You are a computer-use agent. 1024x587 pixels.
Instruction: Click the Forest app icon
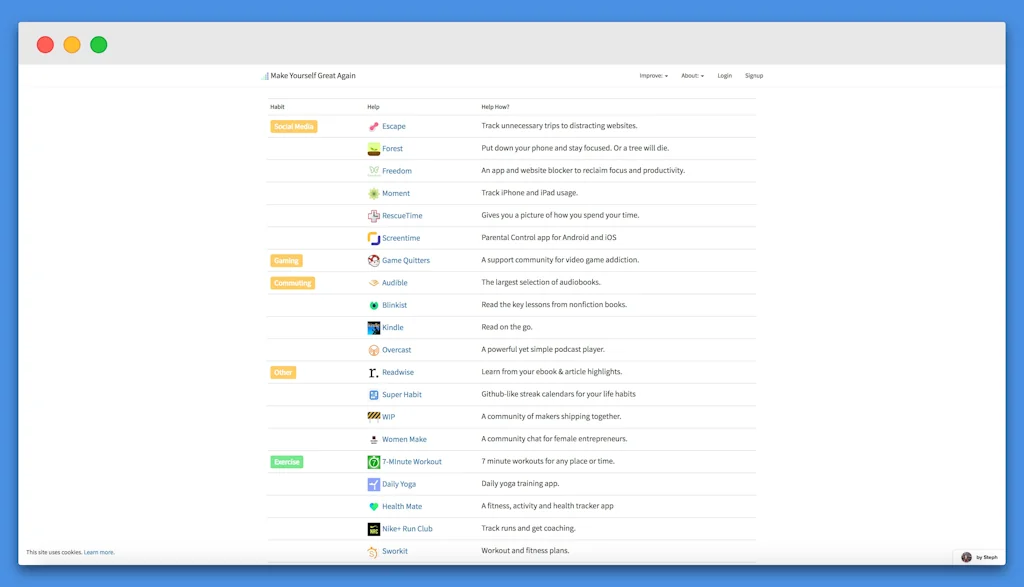[x=373, y=149]
